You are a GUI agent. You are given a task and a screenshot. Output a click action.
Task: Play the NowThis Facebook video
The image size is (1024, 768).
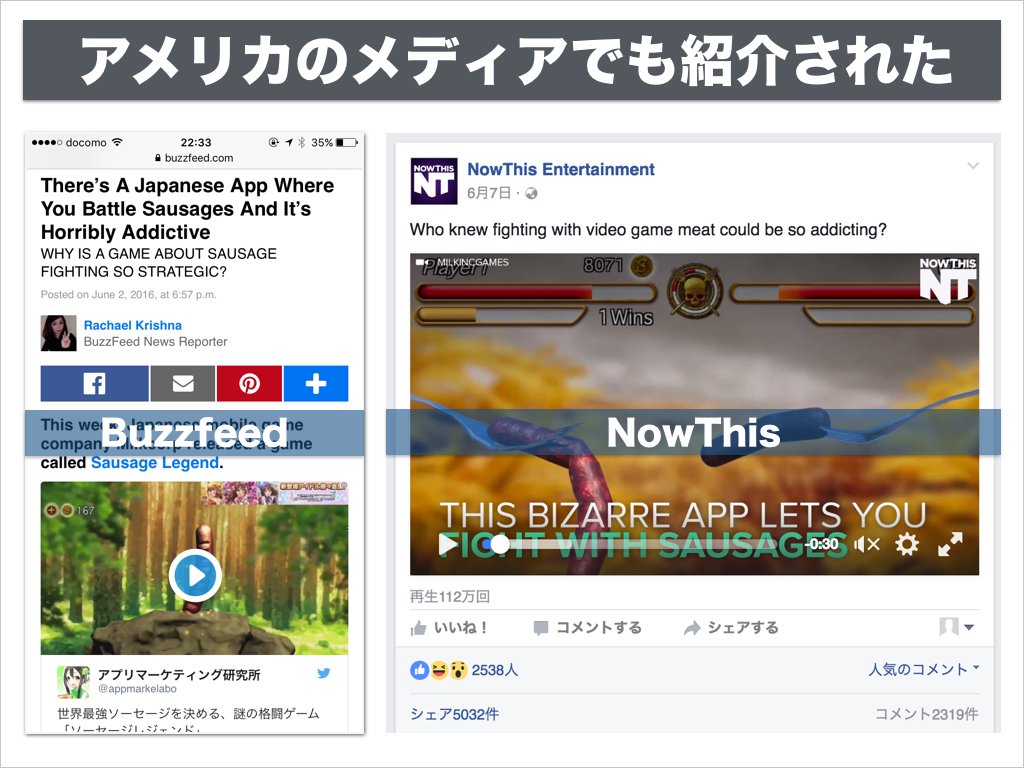[449, 543]
